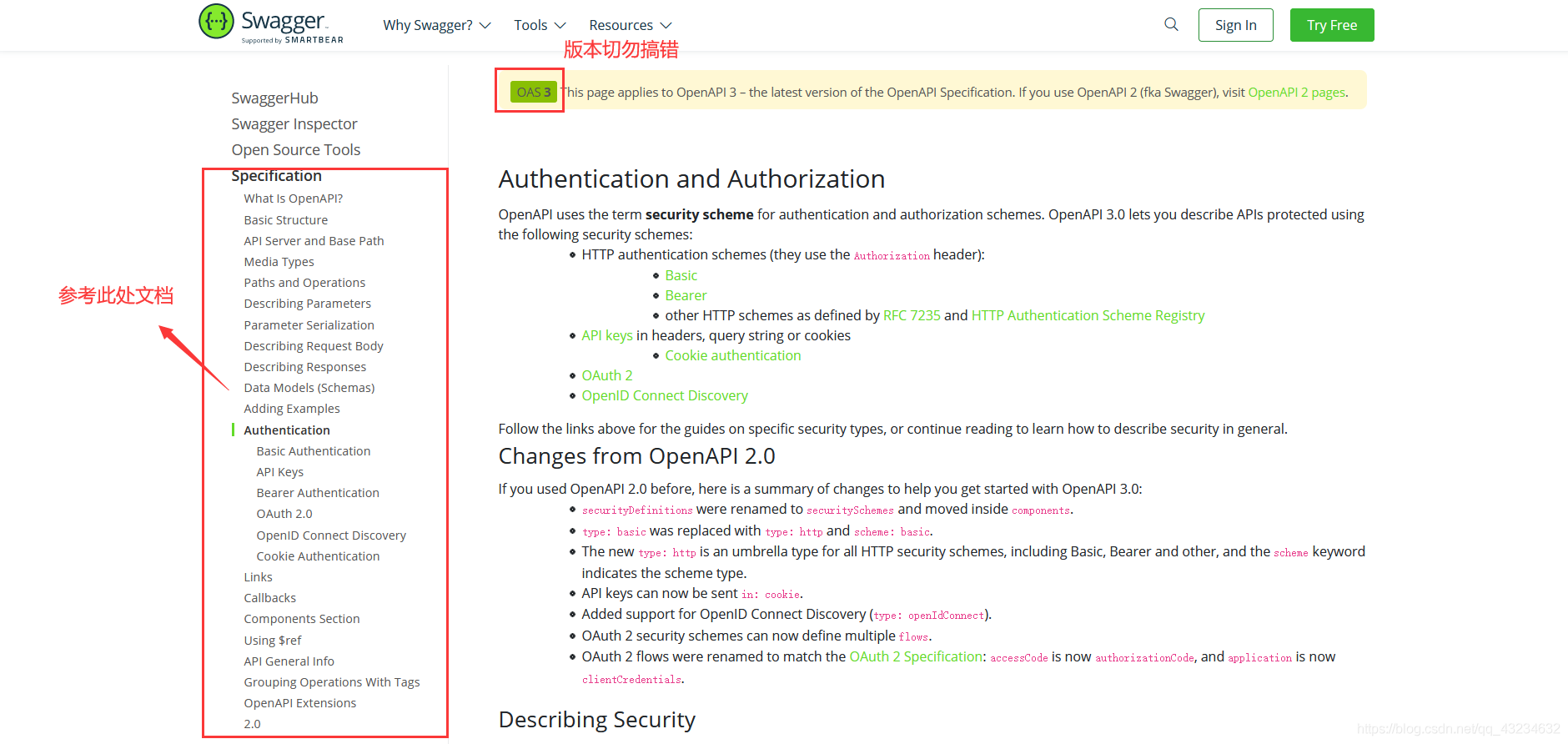
Task: Open Swagger Inspector in the sidebar
Action: [294, 123]
